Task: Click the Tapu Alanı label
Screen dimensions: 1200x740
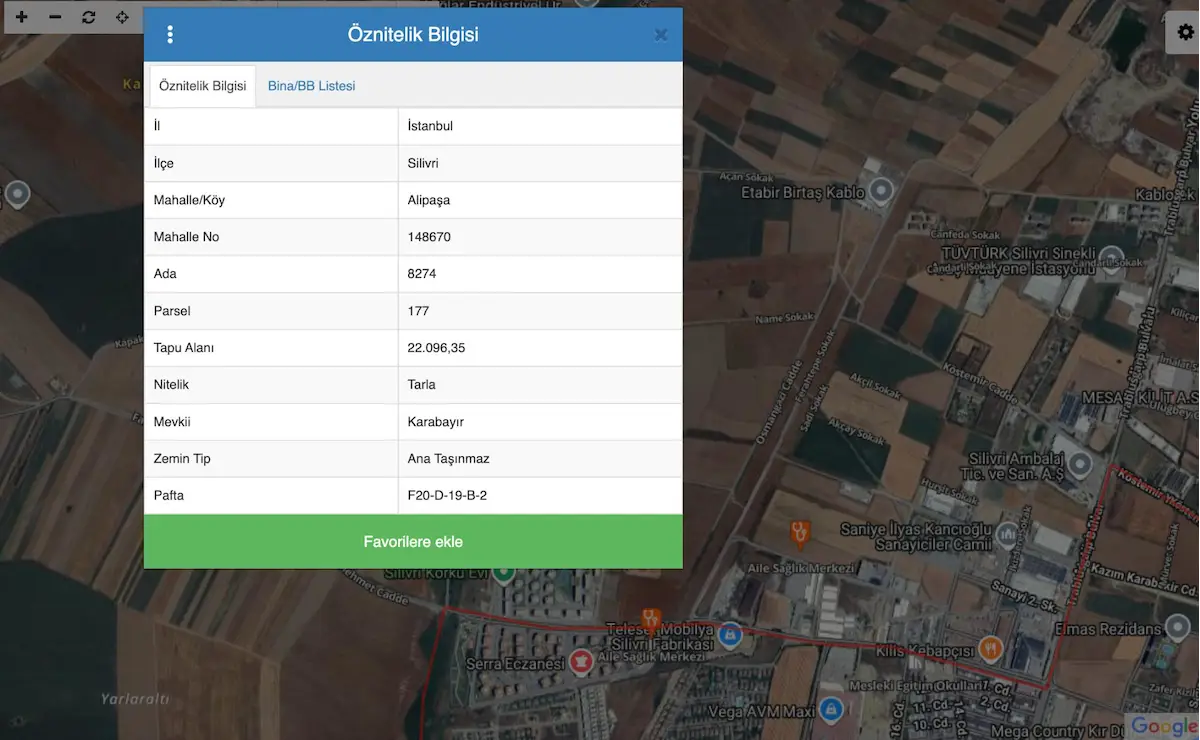Action: (184, 348)
